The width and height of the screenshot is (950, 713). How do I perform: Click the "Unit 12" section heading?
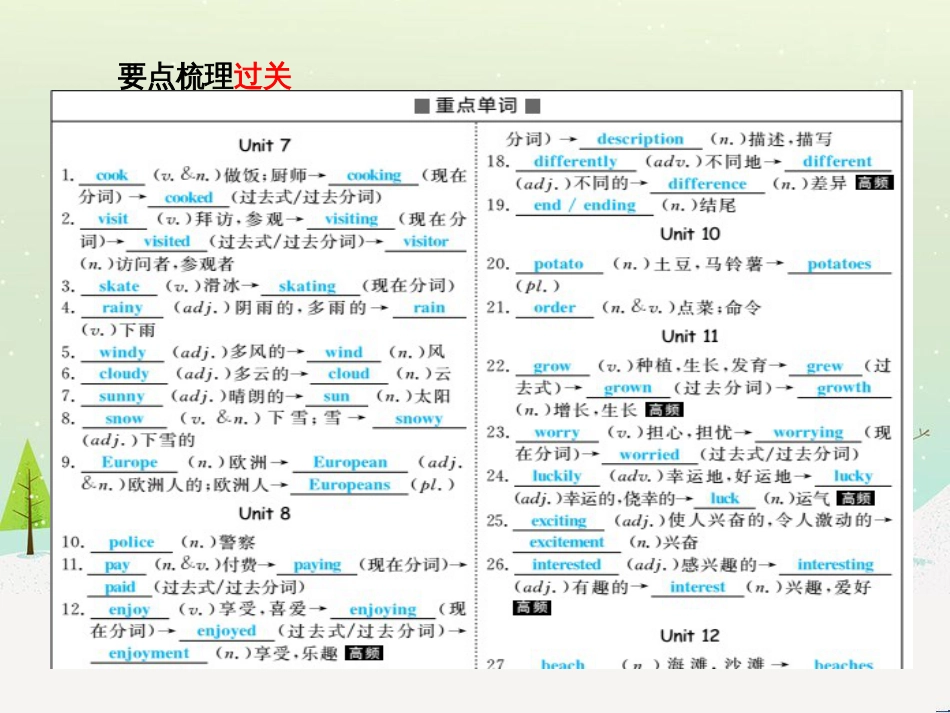pyautogui.click(x=688, y=635)
